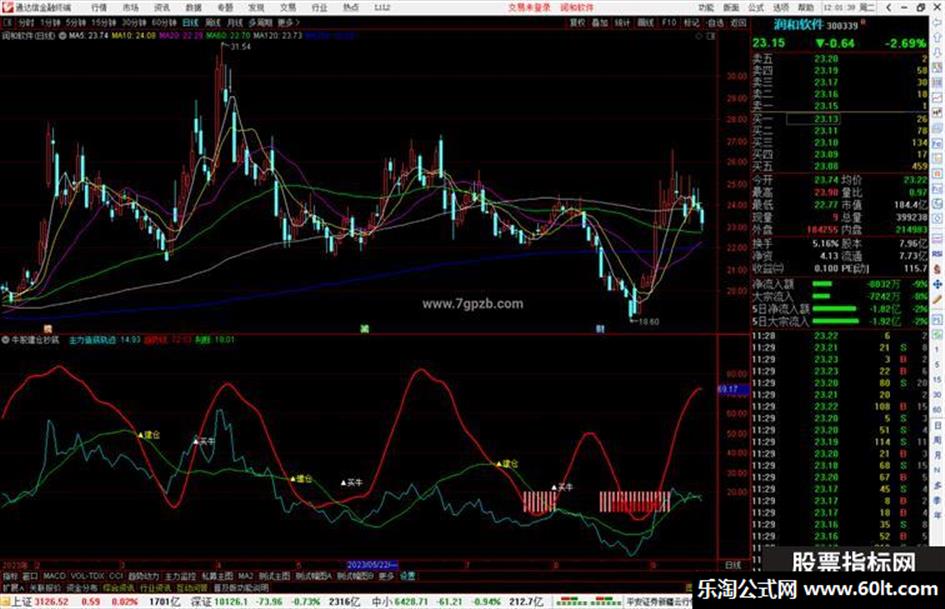Open the 资讯 menu

[162, 7]
